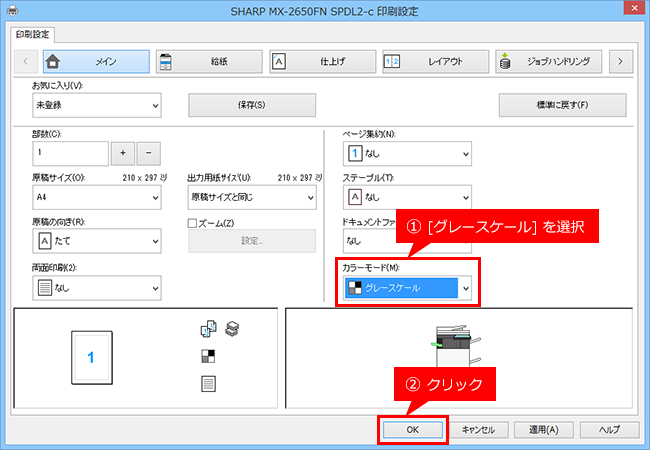Open the 出力用紙サイズ dropdown
The image size is (650, 450).
(252, 197)
